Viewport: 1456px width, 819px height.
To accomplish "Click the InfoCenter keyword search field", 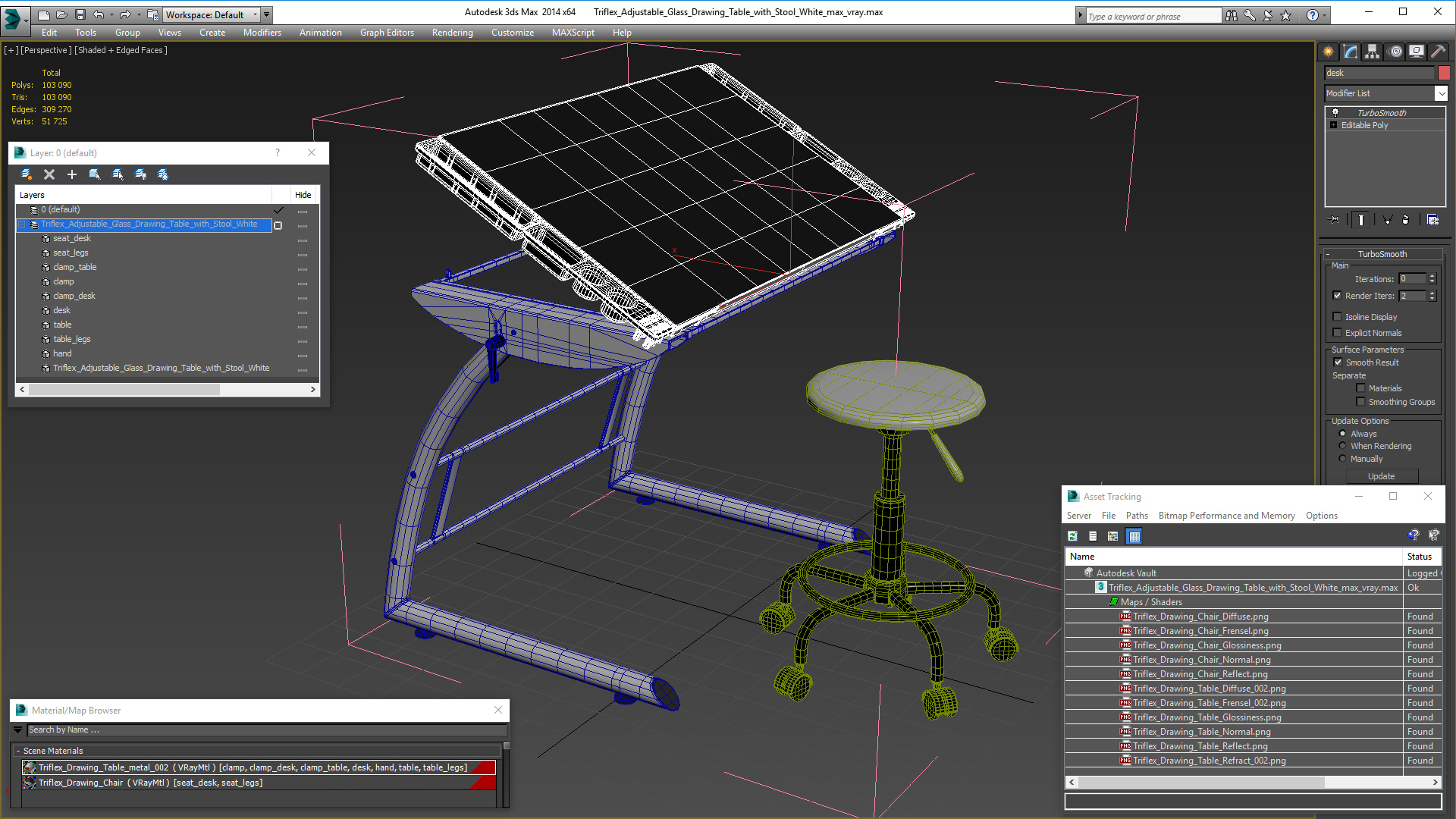I will (1153, 16).
